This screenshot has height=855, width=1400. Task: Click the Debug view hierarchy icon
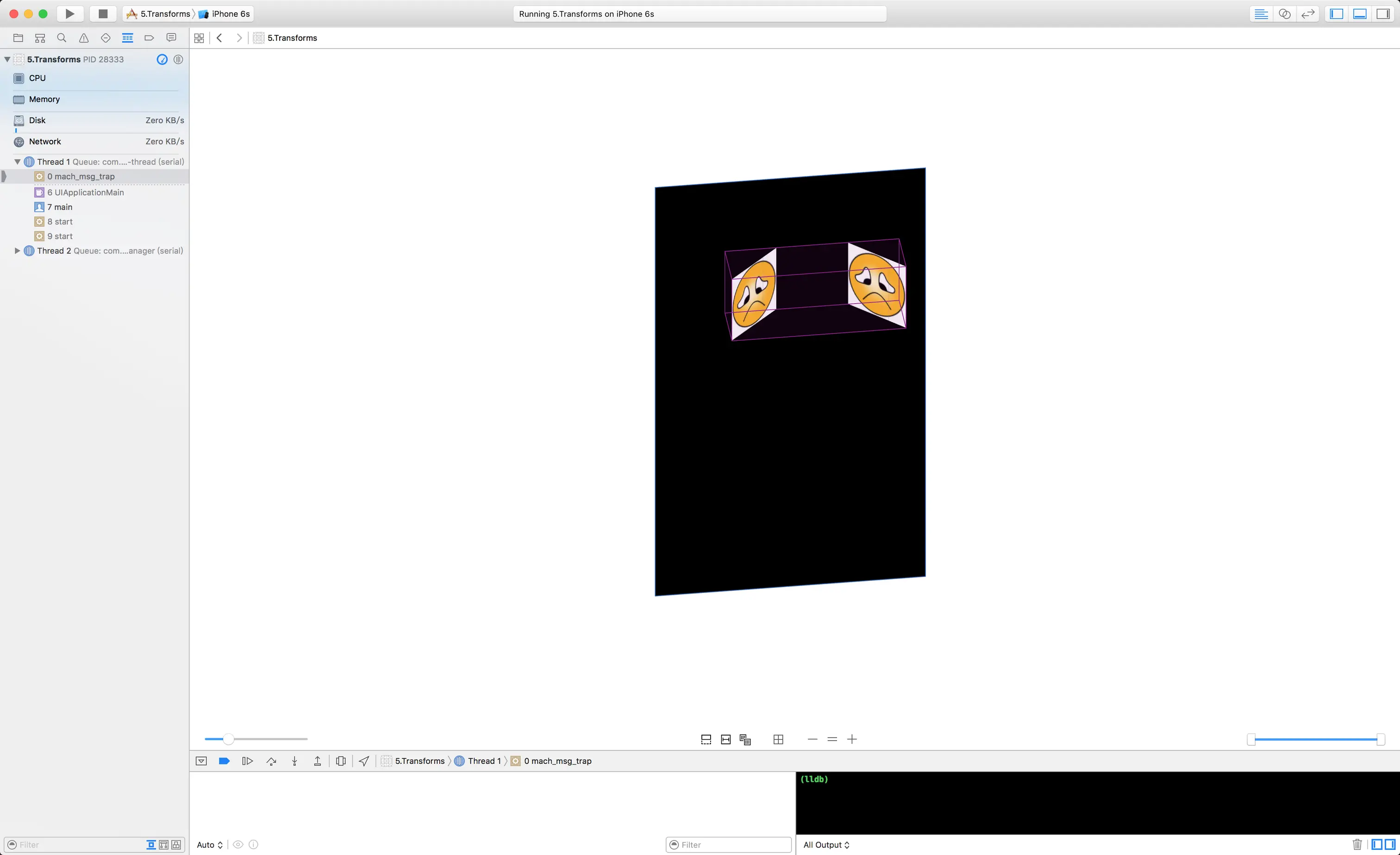[340, 761]
